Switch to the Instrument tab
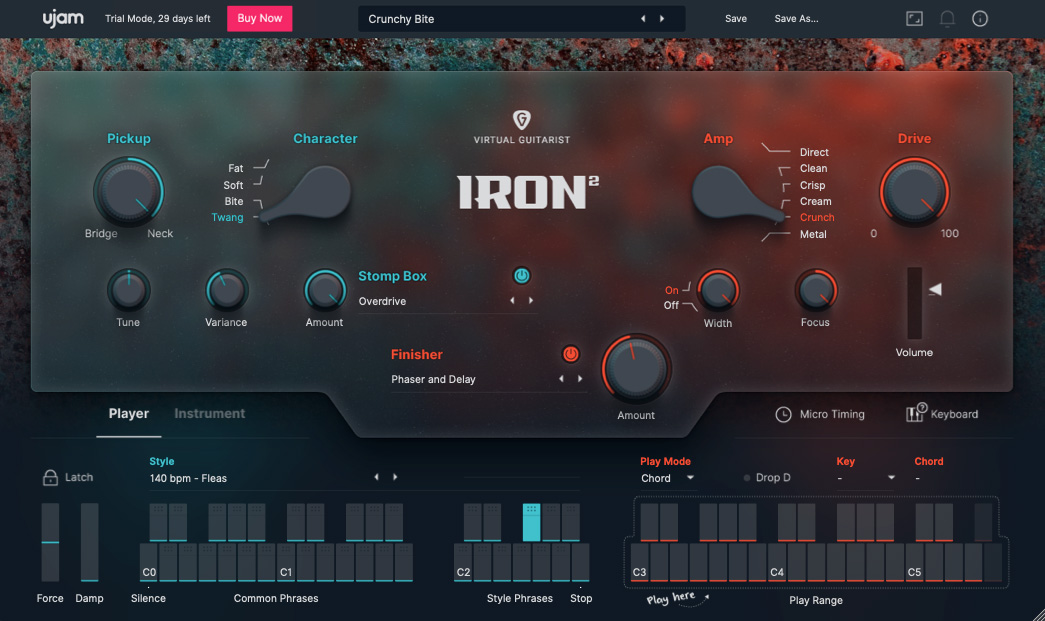Viewport: 1045px width, 621px height. click(209, 414)
